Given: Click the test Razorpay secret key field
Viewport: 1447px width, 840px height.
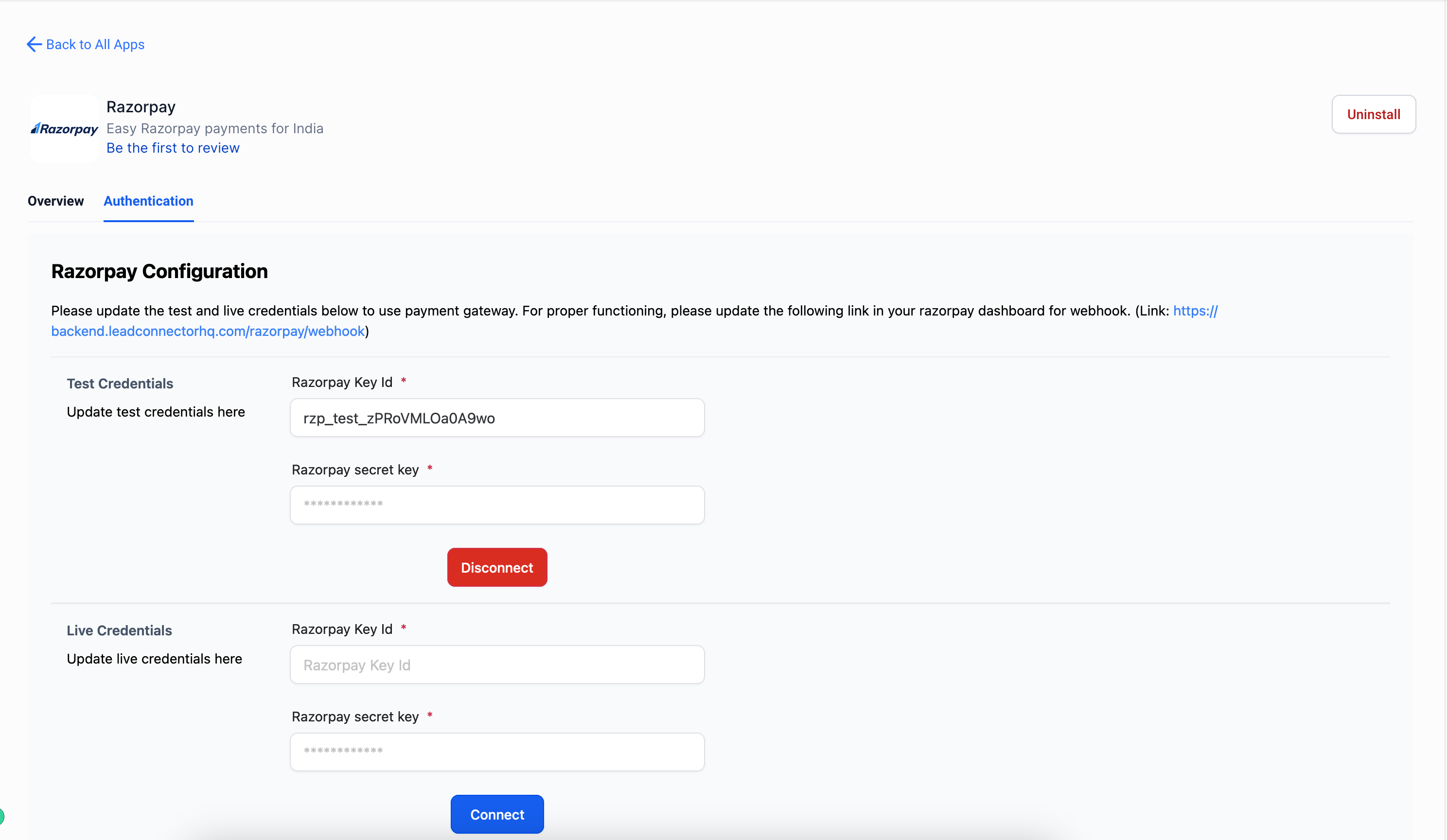Looking at the screenshot, I should tap(497, 505).
